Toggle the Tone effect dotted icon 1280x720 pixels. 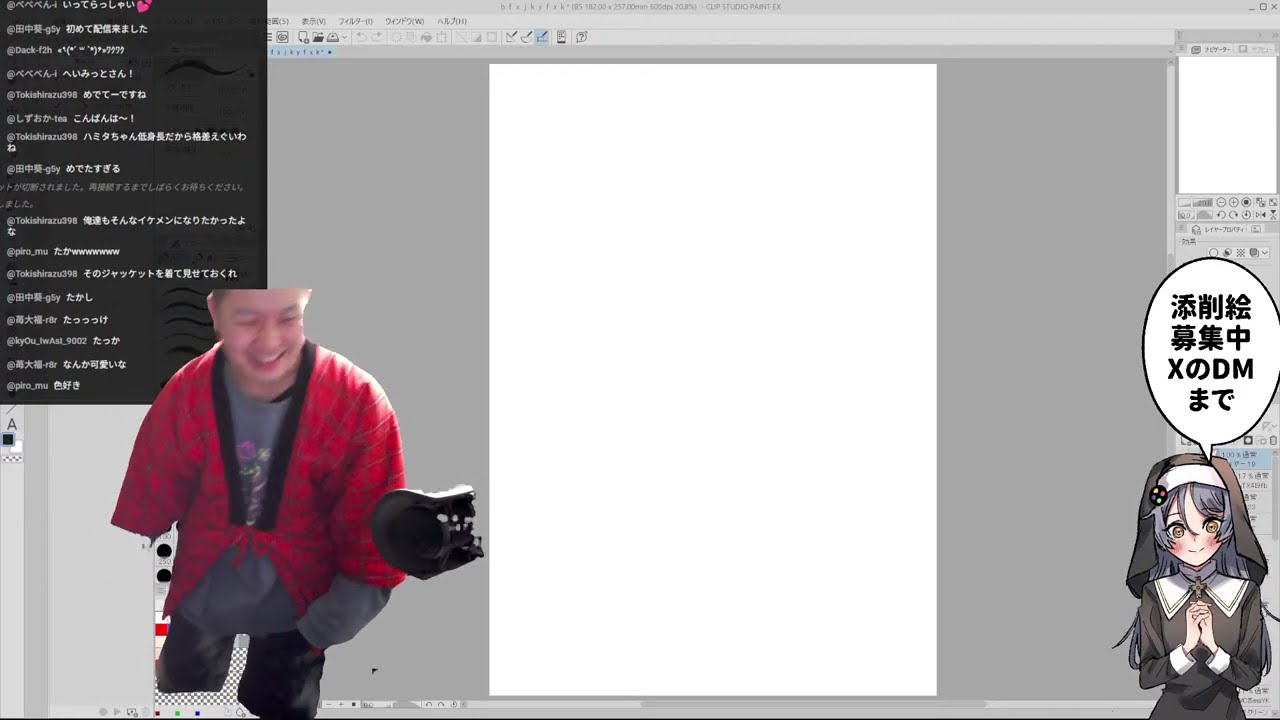coord(1241,252)
